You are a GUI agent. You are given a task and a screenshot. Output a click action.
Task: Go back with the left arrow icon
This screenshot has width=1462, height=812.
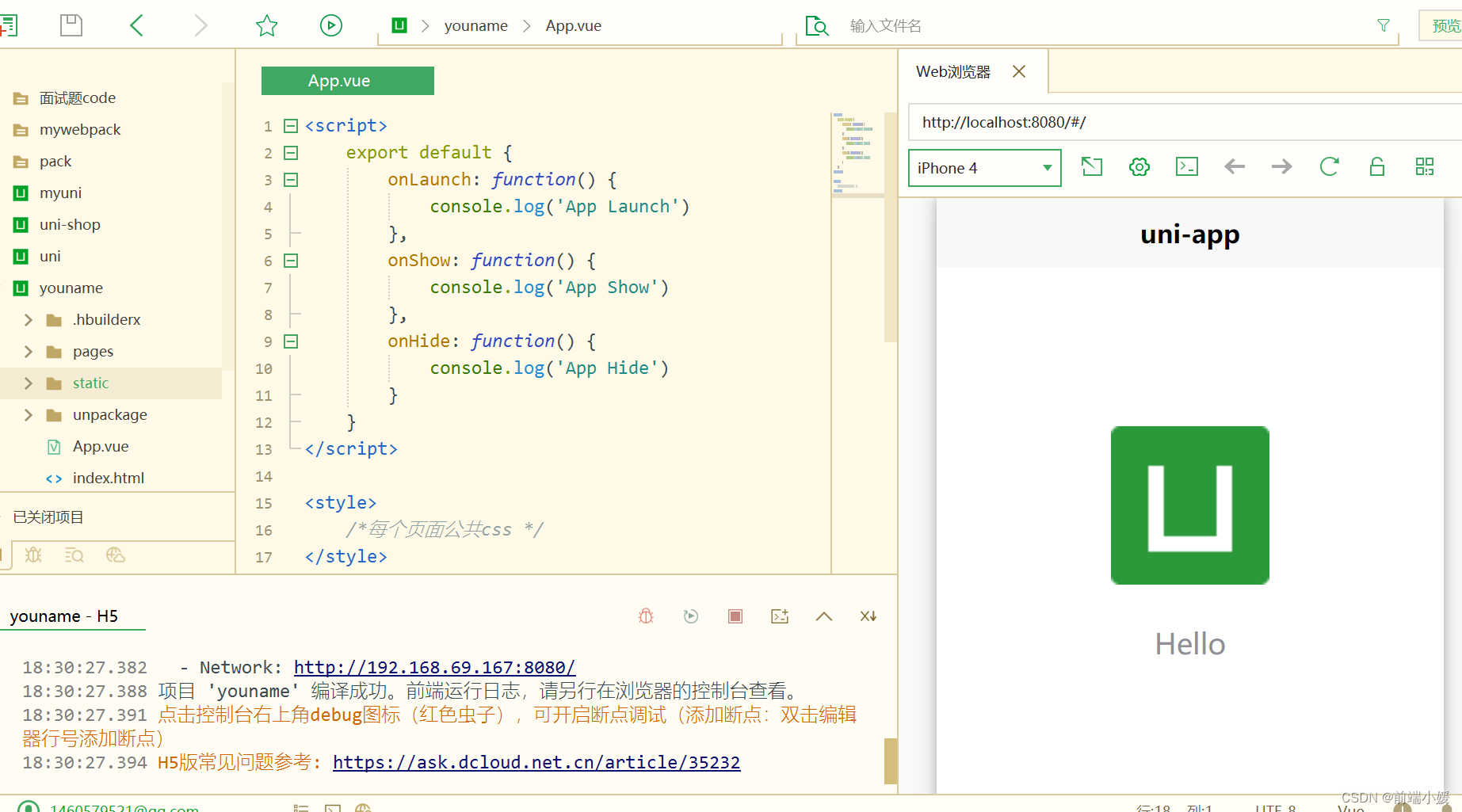(136, 25)
